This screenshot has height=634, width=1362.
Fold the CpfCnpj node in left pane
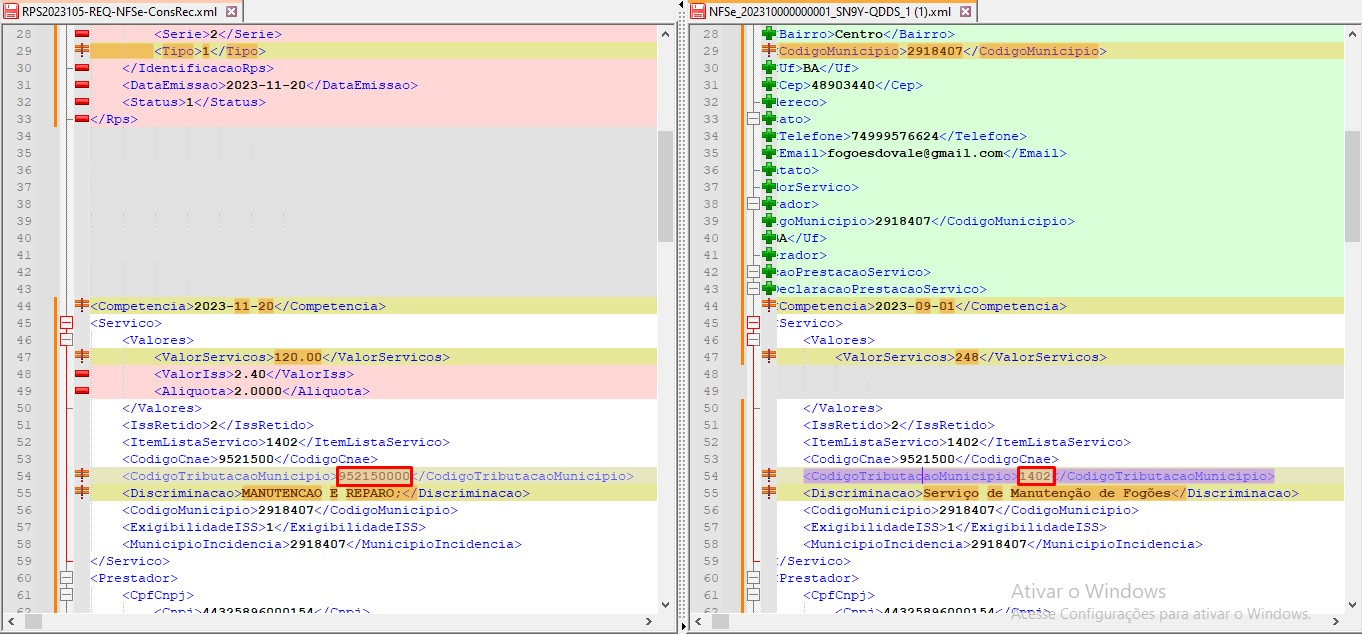[67, 595]
